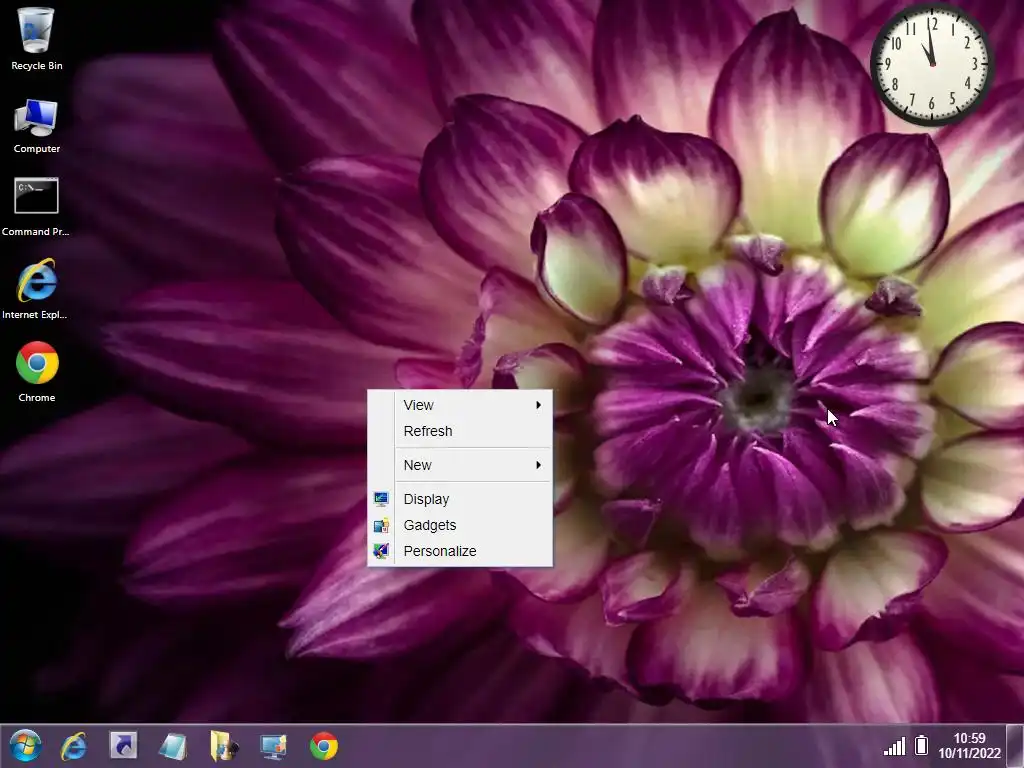The width and height of the screenshot is (1024, 768).
Task: Click the Show desktop button on taskbar edge
Action: pos(1015,746)
